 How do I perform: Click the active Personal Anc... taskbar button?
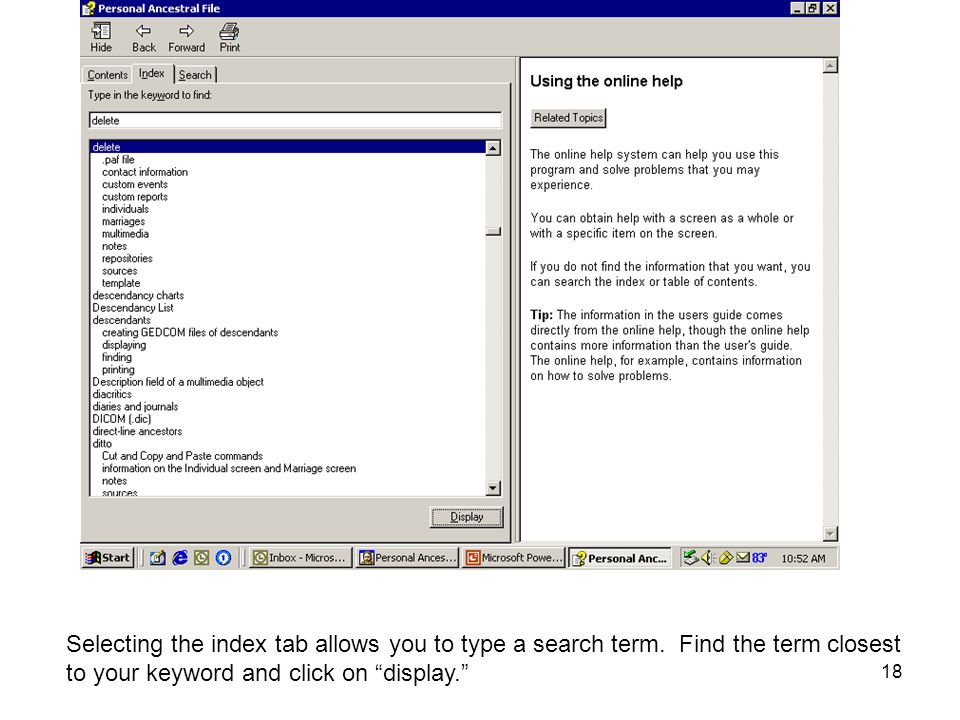tap(620, 558)
